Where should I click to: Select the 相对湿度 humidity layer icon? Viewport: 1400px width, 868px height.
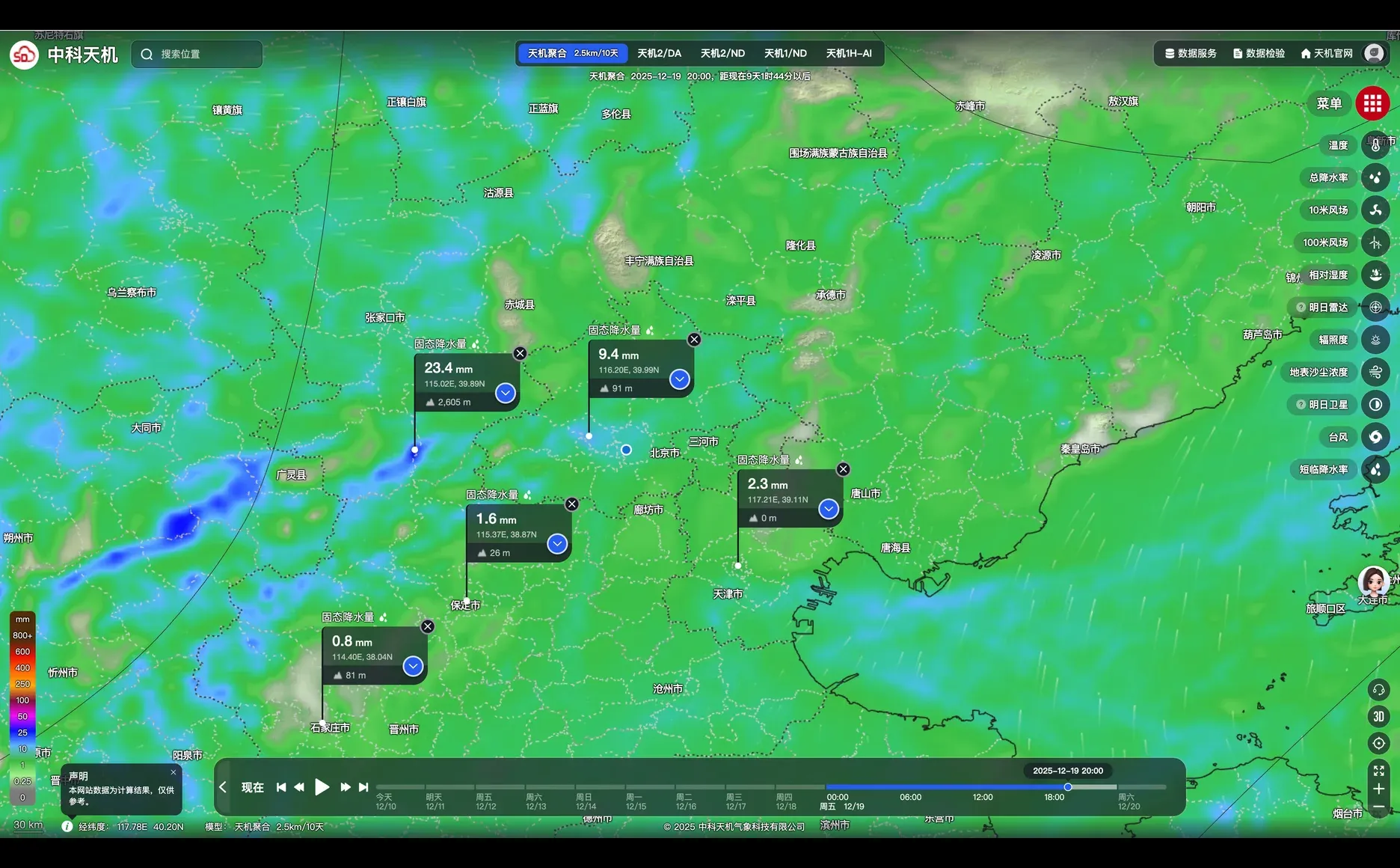(x=1375, y=275)
